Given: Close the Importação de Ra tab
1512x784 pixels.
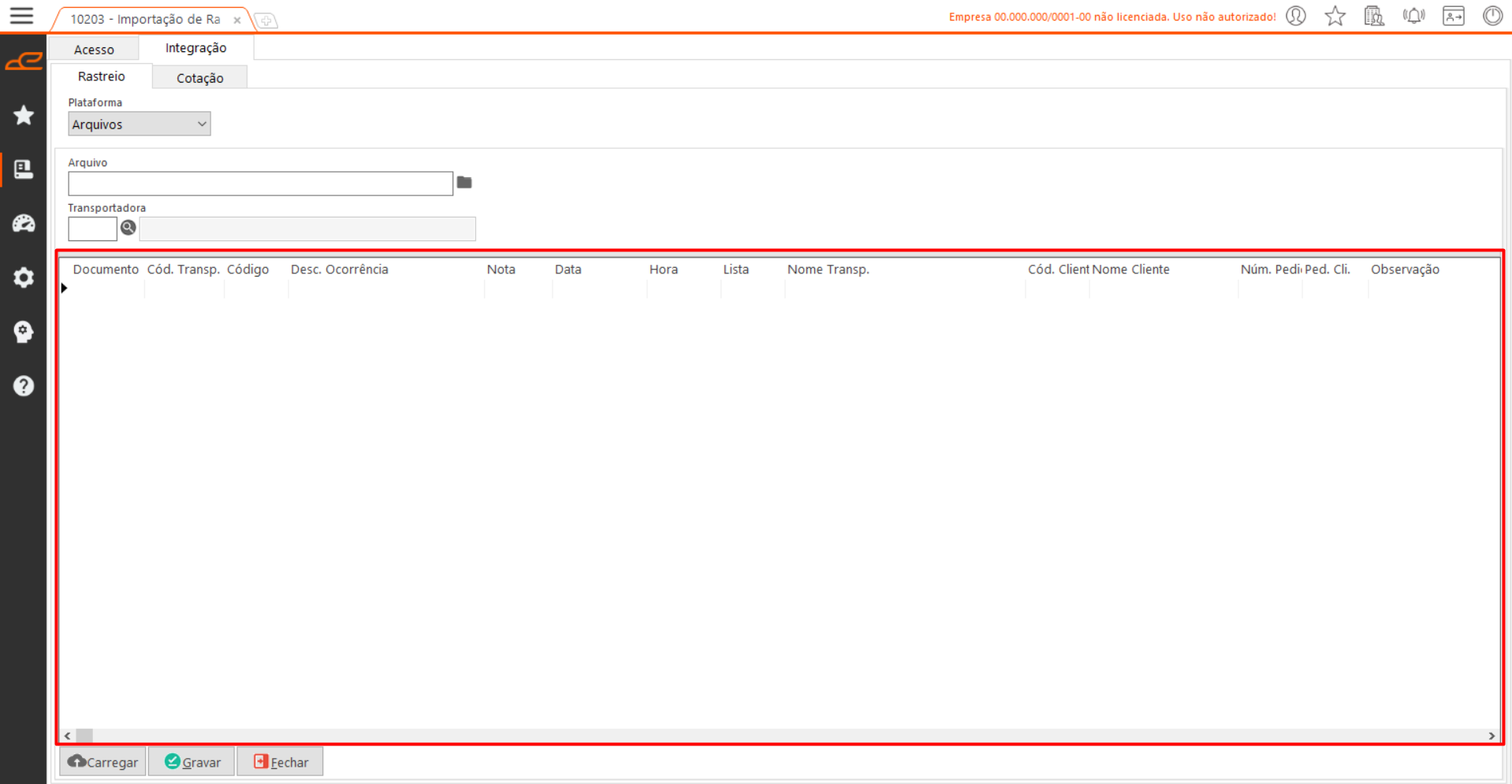Looking at the screenshot, I should (237, 20).
